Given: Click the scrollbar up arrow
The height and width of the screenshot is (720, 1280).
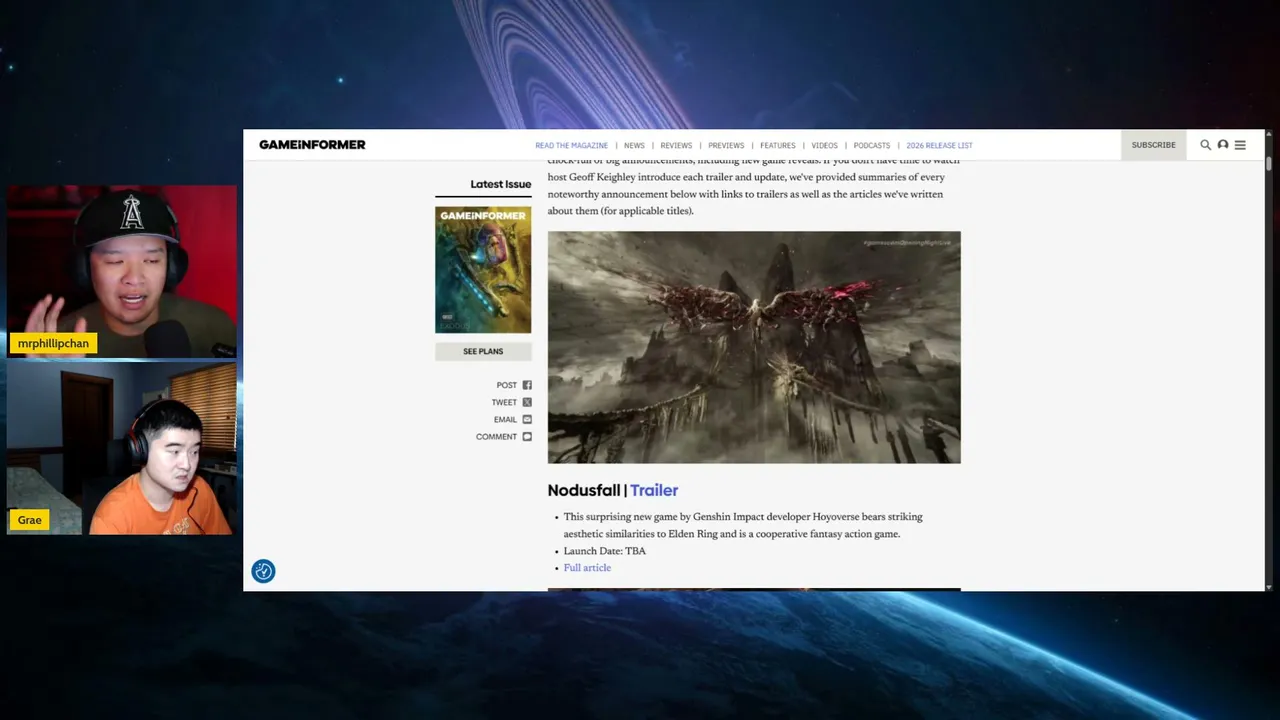Looking at the screenshot, I should pyautogui.click(x=1268, y=135).
